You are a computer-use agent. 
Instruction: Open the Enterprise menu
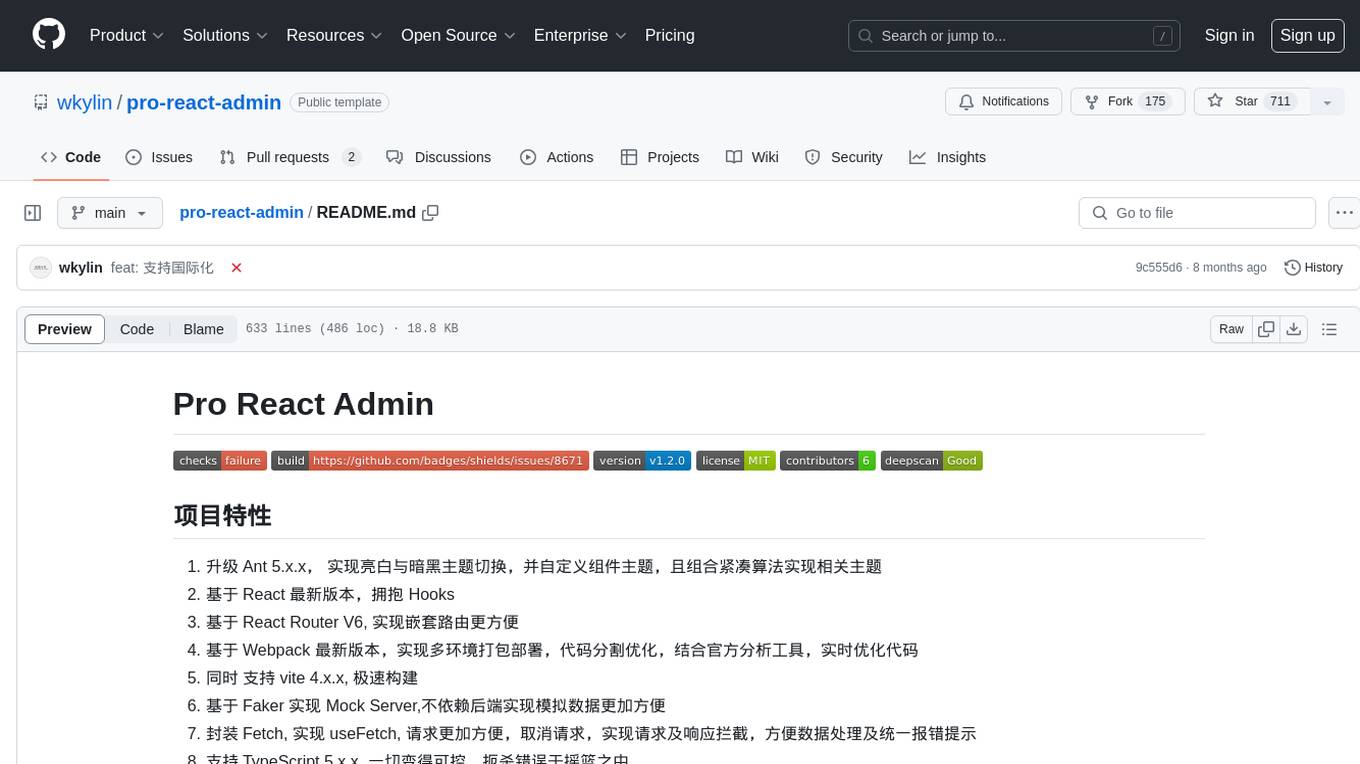[580, 35]
